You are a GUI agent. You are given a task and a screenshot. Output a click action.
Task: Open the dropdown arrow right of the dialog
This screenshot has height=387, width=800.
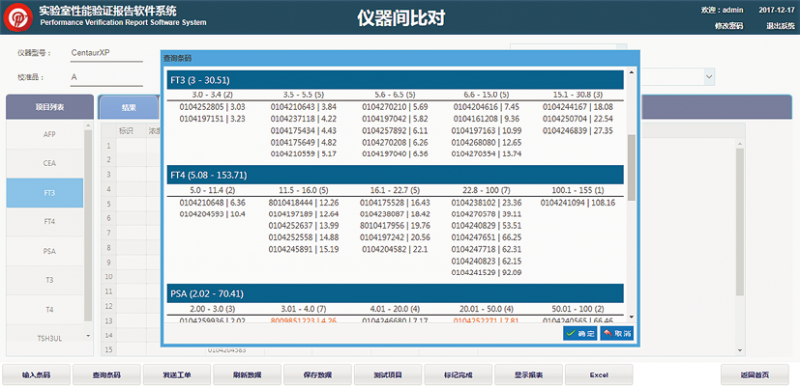click(x=709, y=76)
